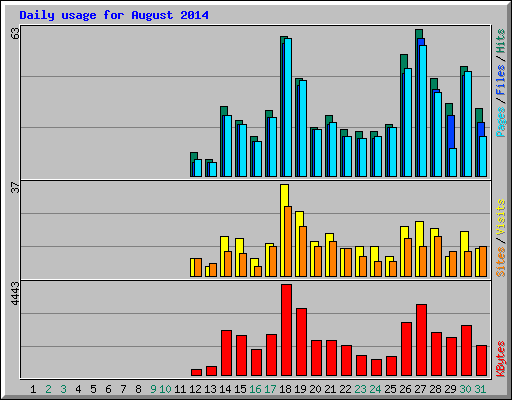
Task: Click day label 4 on the x-axis
Action: [78, 389]
